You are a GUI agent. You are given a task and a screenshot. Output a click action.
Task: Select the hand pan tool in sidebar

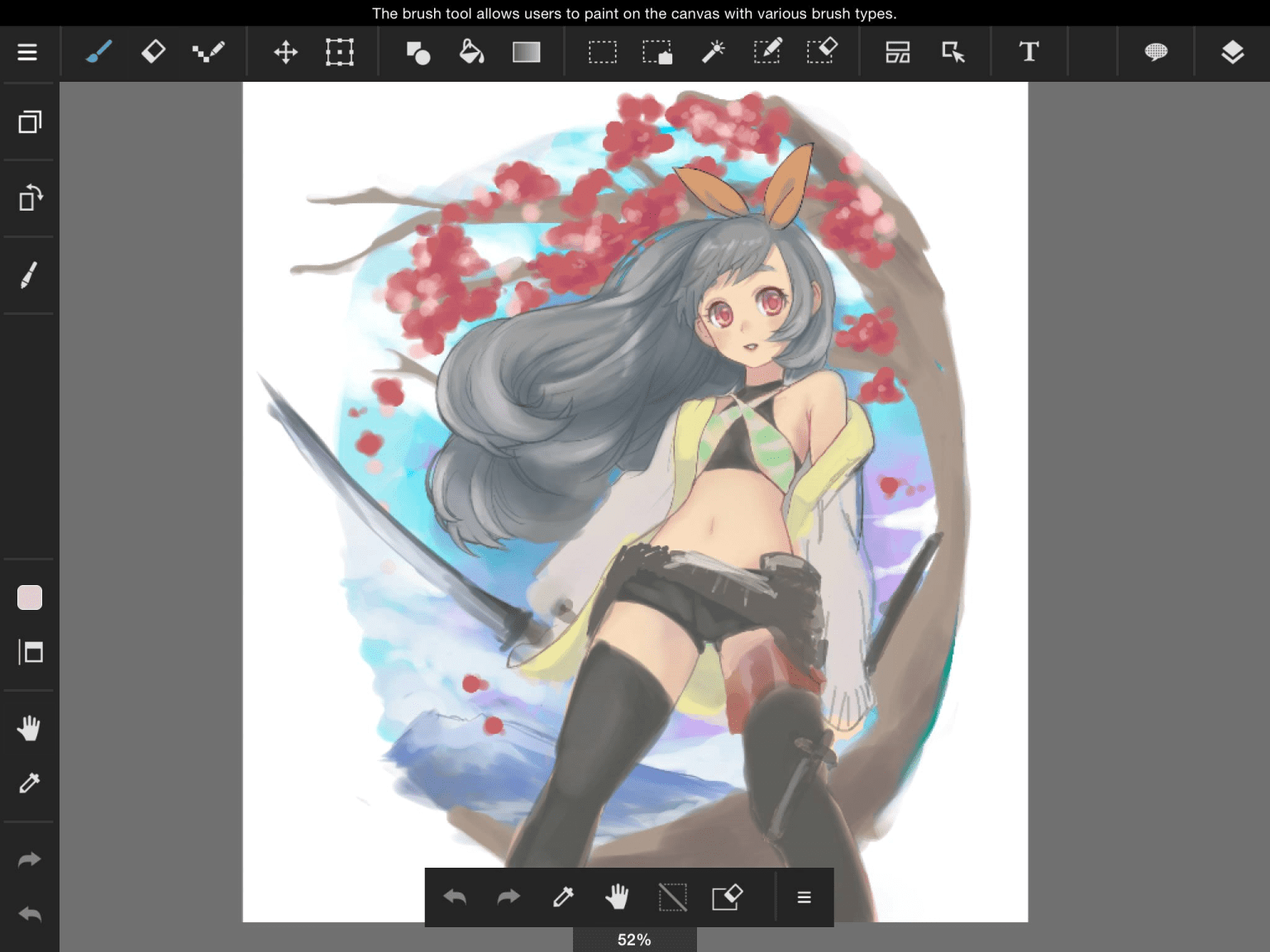point(29,728)
